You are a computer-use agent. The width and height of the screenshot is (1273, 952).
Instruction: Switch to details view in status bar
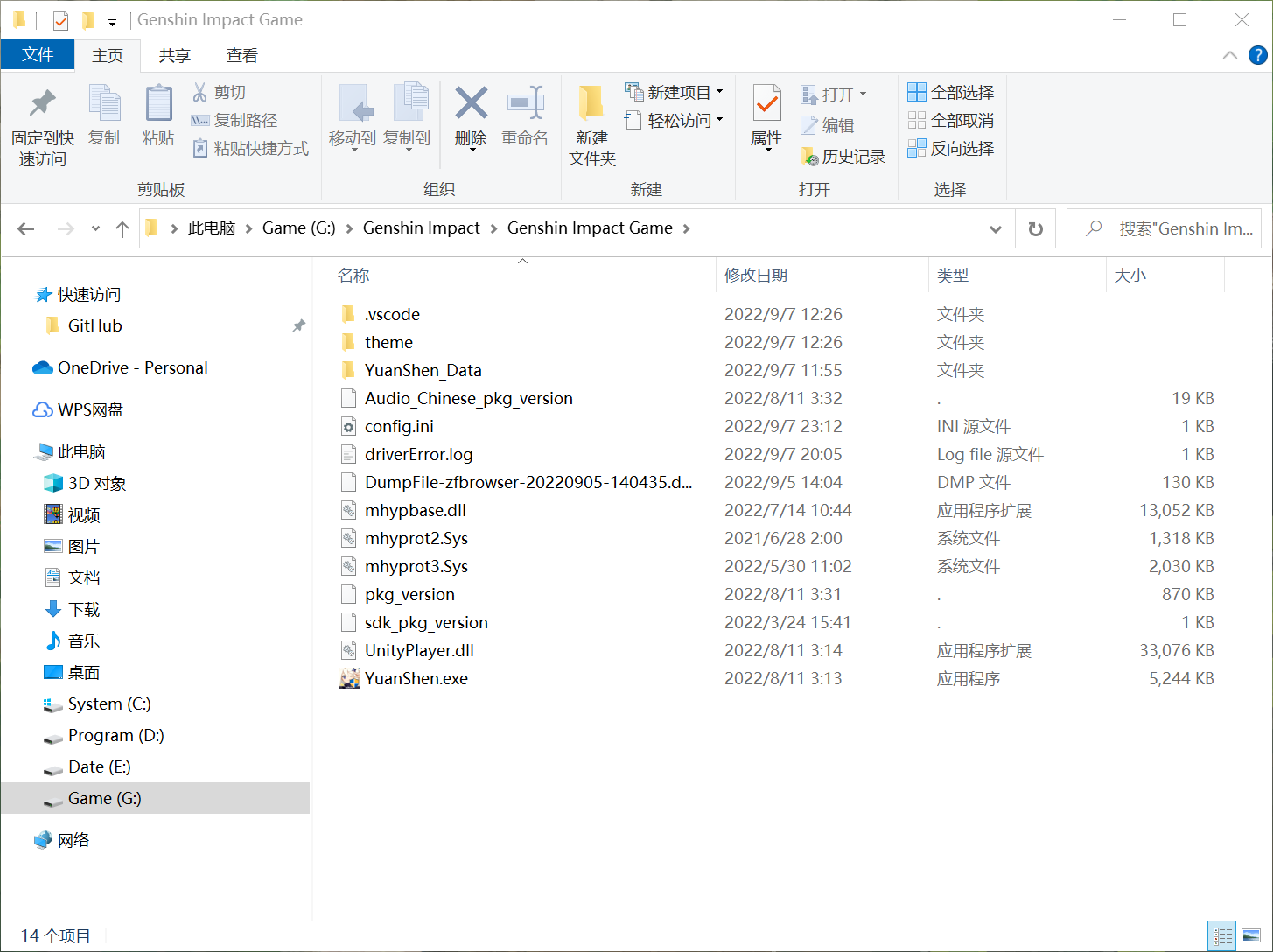(x=1222, y=936)
